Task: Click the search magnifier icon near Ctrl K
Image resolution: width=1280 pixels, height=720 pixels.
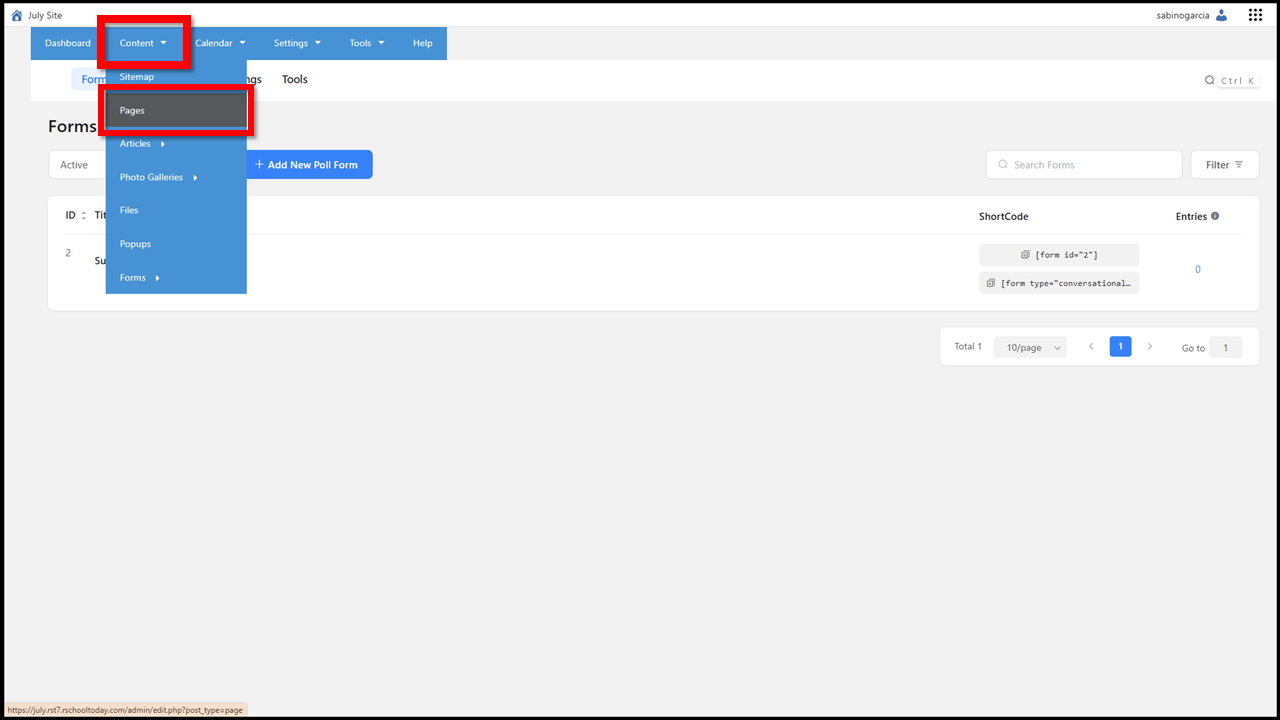Action: 1209,80
